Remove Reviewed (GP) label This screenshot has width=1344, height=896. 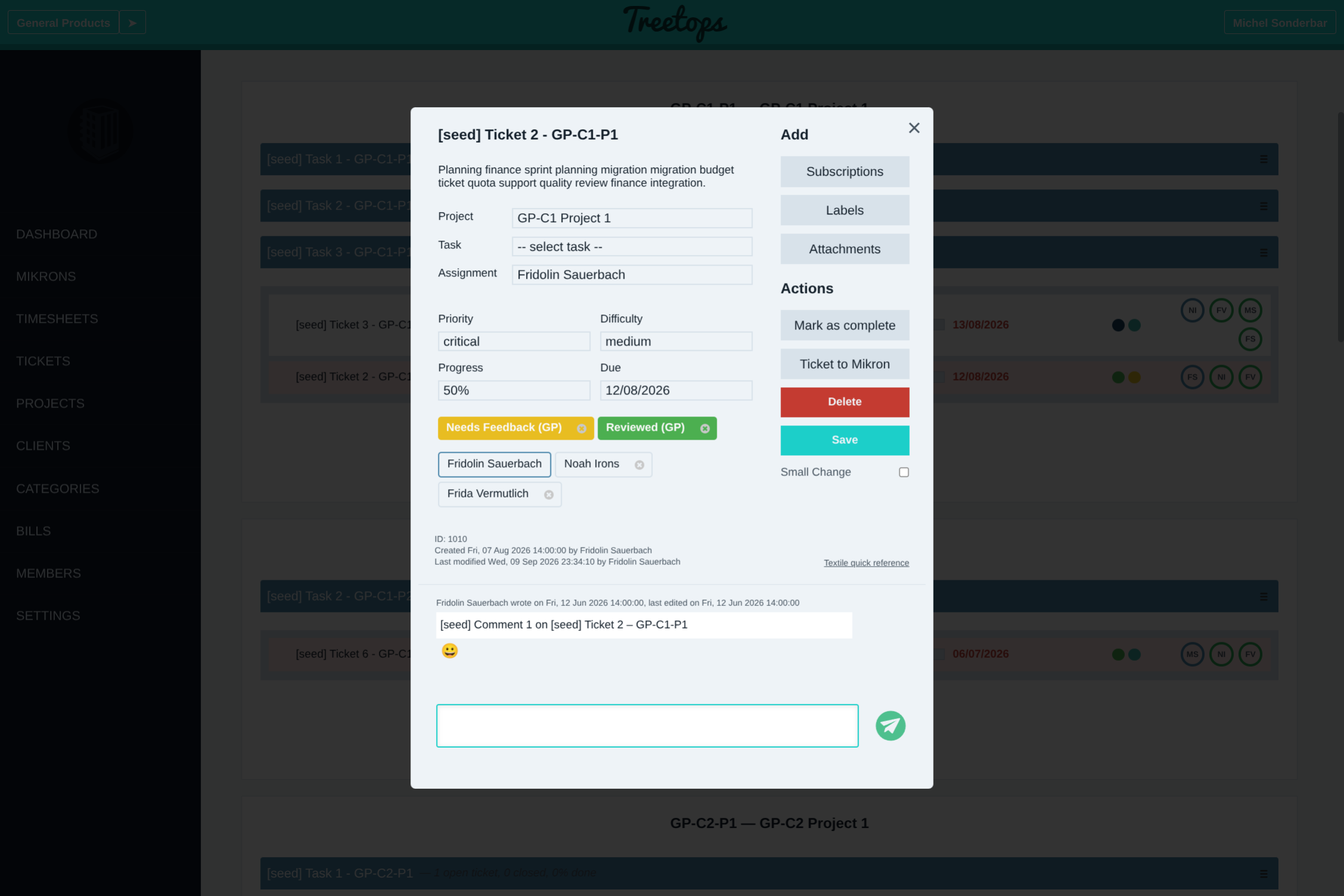coord(705,428)
